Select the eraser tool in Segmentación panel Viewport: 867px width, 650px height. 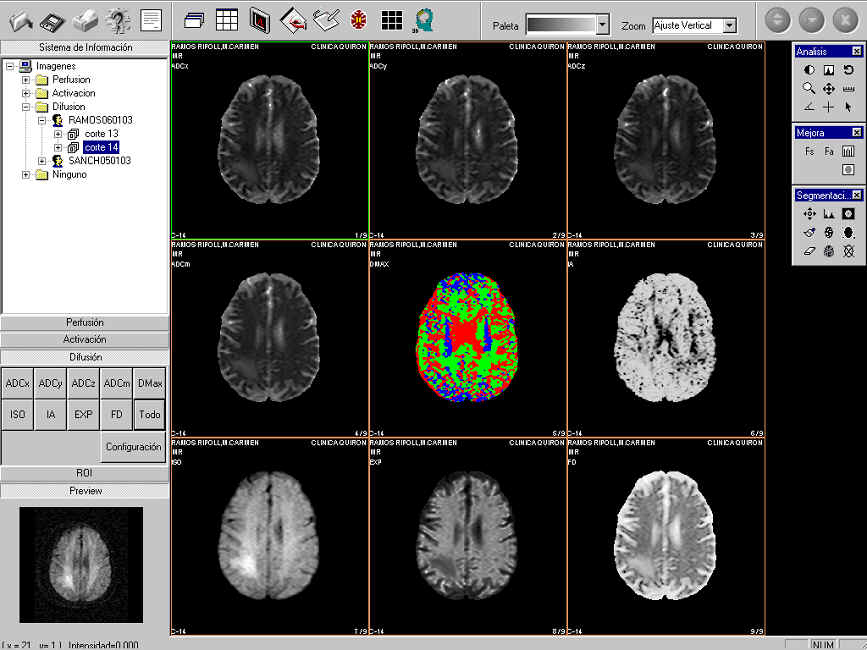[x=809, y=251]
